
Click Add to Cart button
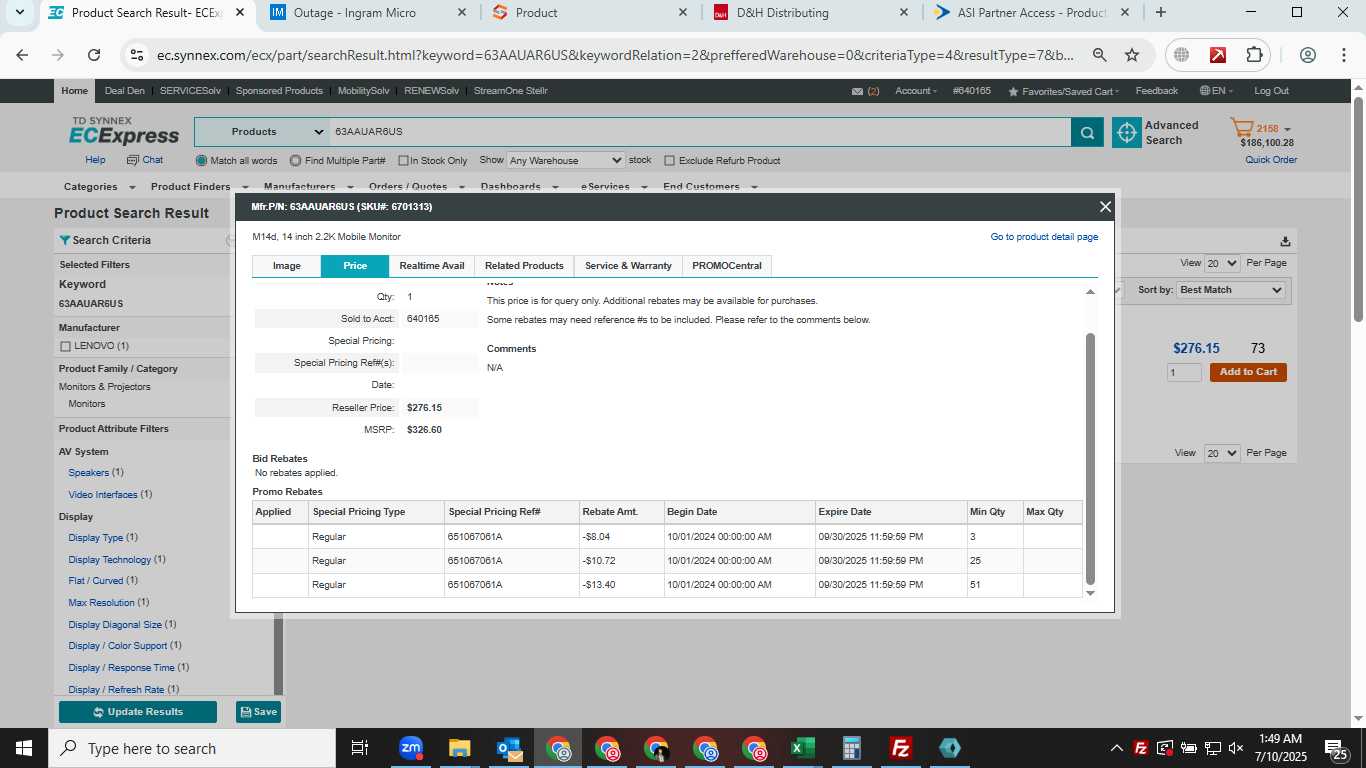coord(1248,372)
